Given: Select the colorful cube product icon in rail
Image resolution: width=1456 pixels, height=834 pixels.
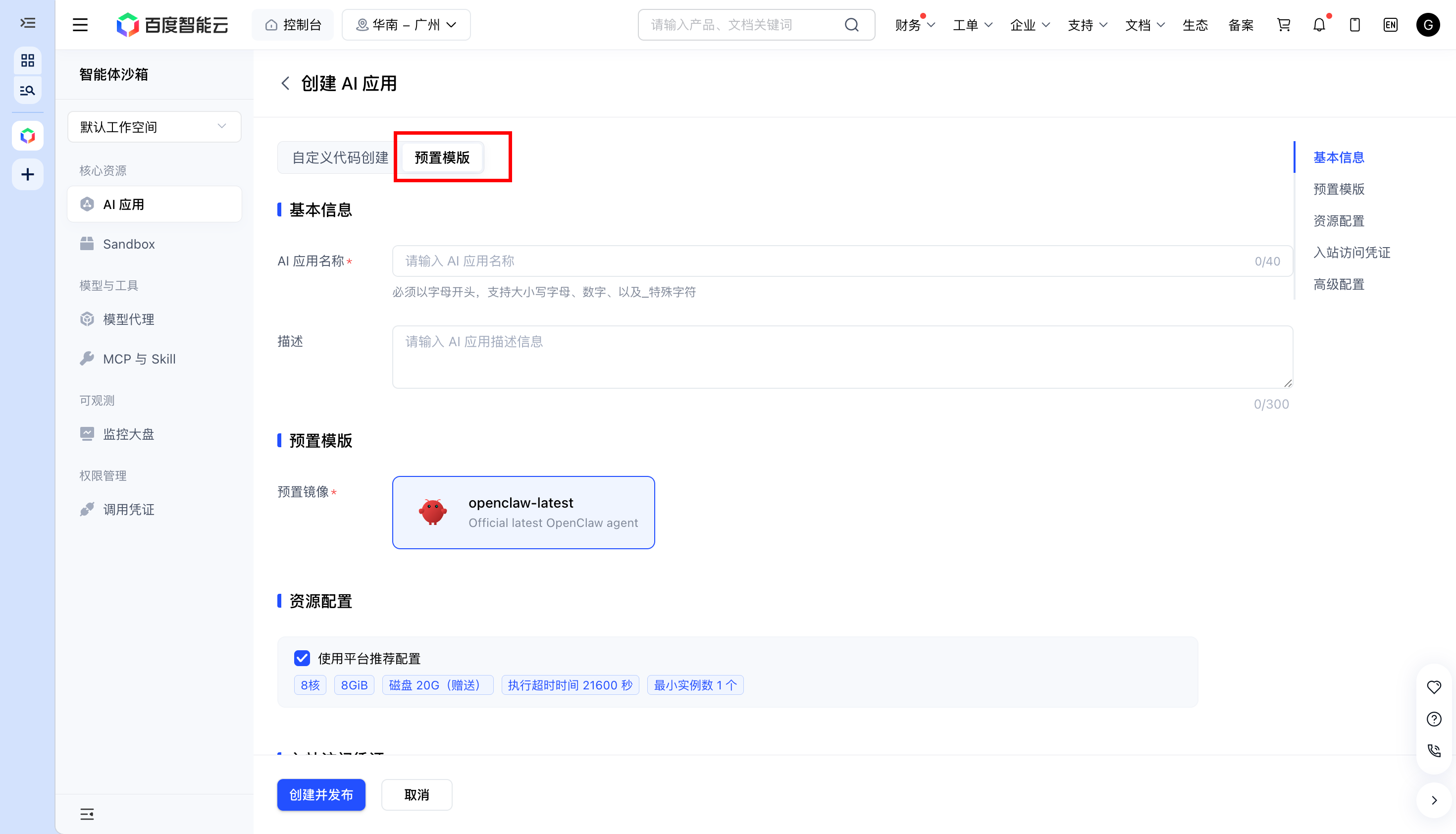Looking at the screenshot, I should 28,136.
